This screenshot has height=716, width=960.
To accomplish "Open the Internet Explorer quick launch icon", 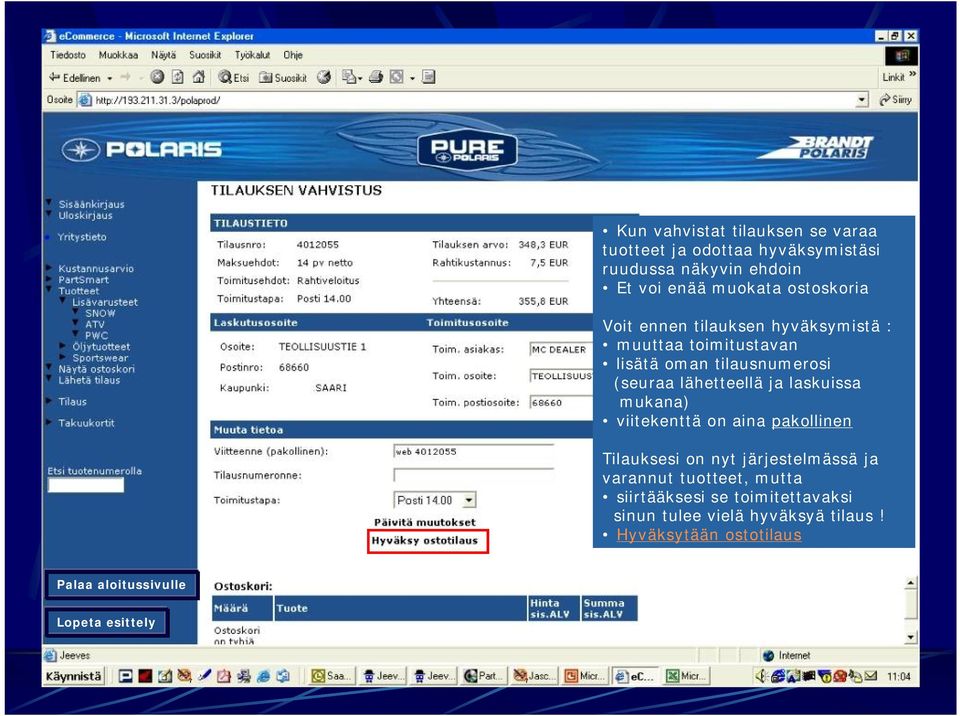I will [263, 676].
